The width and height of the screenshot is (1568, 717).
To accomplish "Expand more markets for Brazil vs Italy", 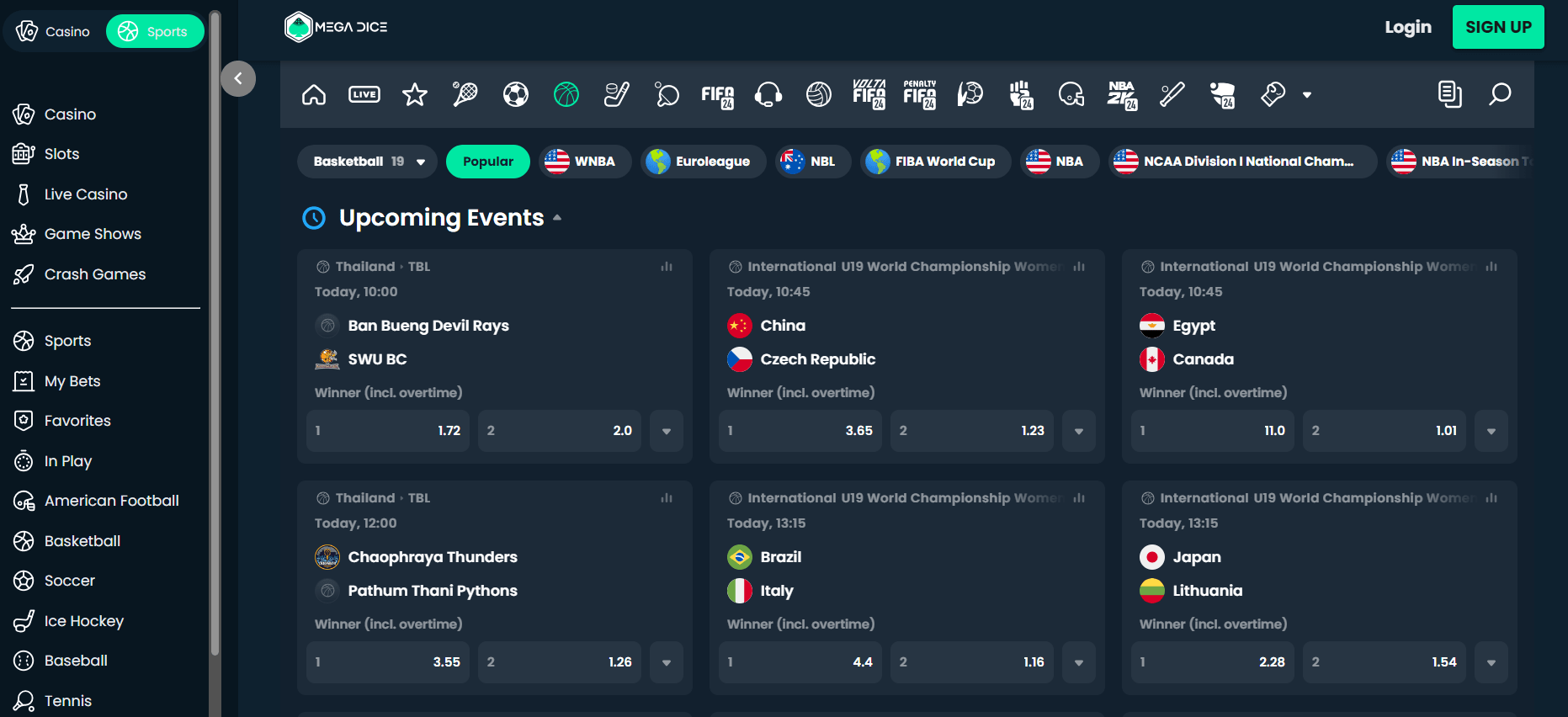I will [x=1079, y=662].
